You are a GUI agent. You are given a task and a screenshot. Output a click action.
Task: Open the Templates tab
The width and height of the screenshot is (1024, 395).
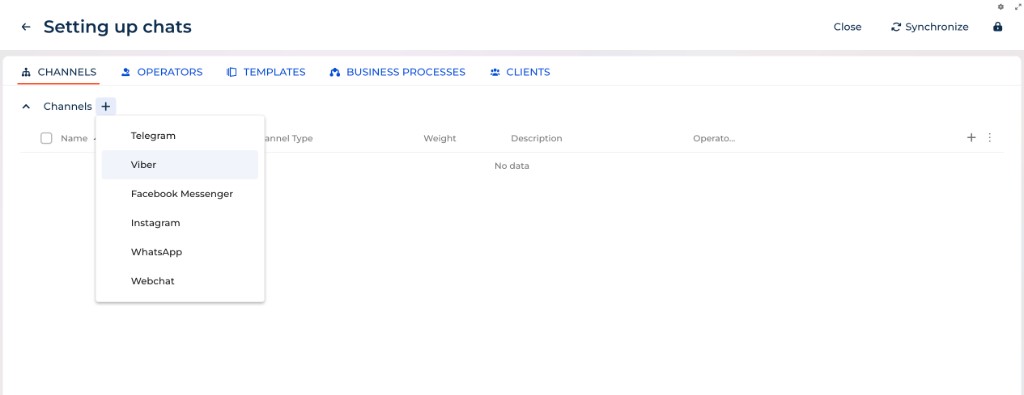[x=266, y=72]
